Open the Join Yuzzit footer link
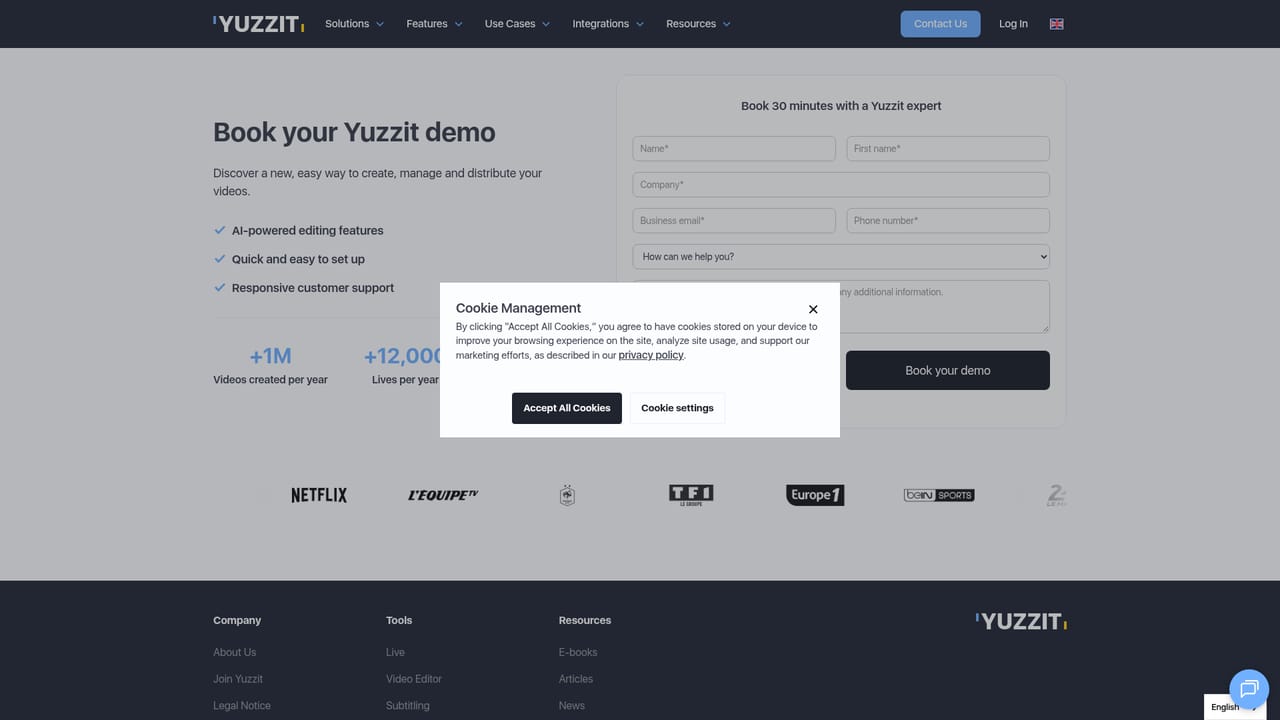Screen dimensions: 1280x720 pyautogui.click(x=238, y=679)
